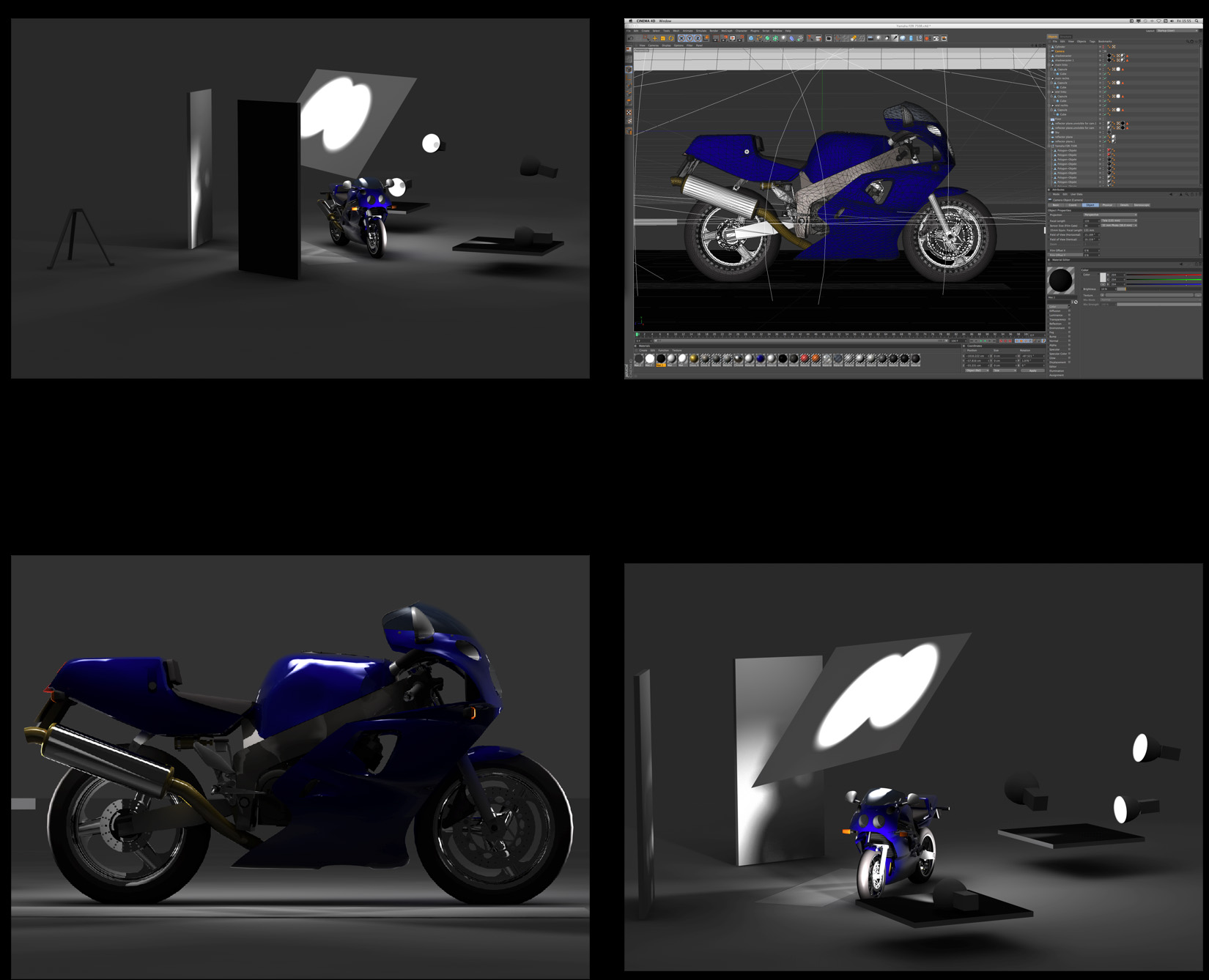Switch to the Objects manager tab
The height and width of the screenshot is (980, 1209).
point(1052,37)
